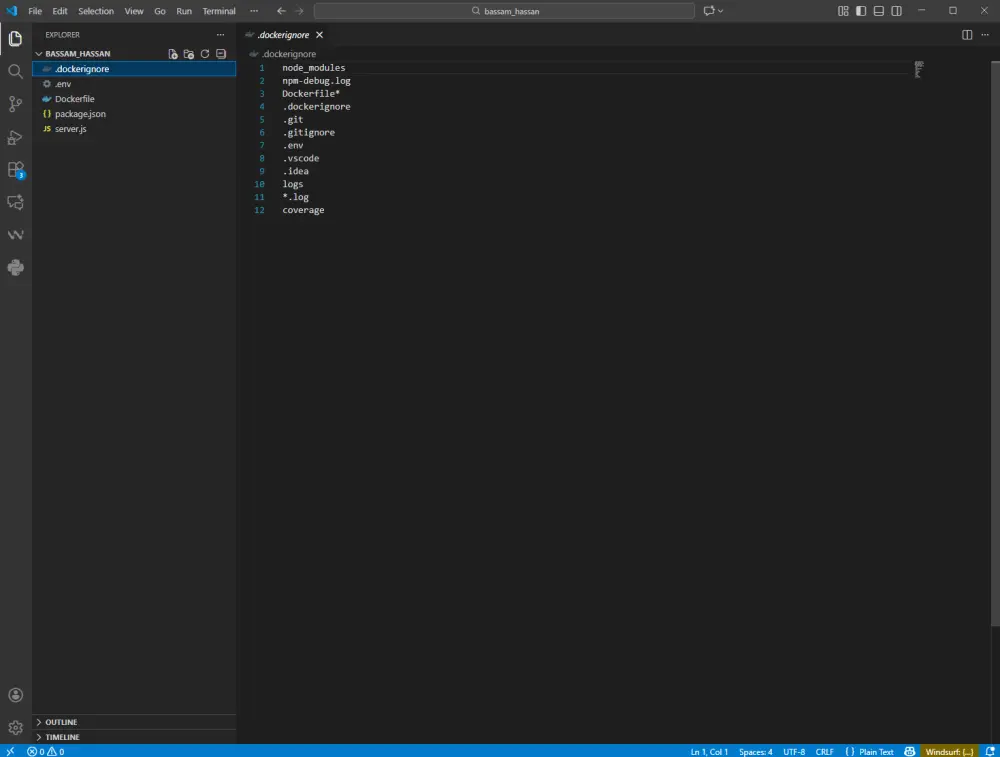1000x757 pixels.
Task: Change Spaces: 4 indentation setting
Action: 755,751
